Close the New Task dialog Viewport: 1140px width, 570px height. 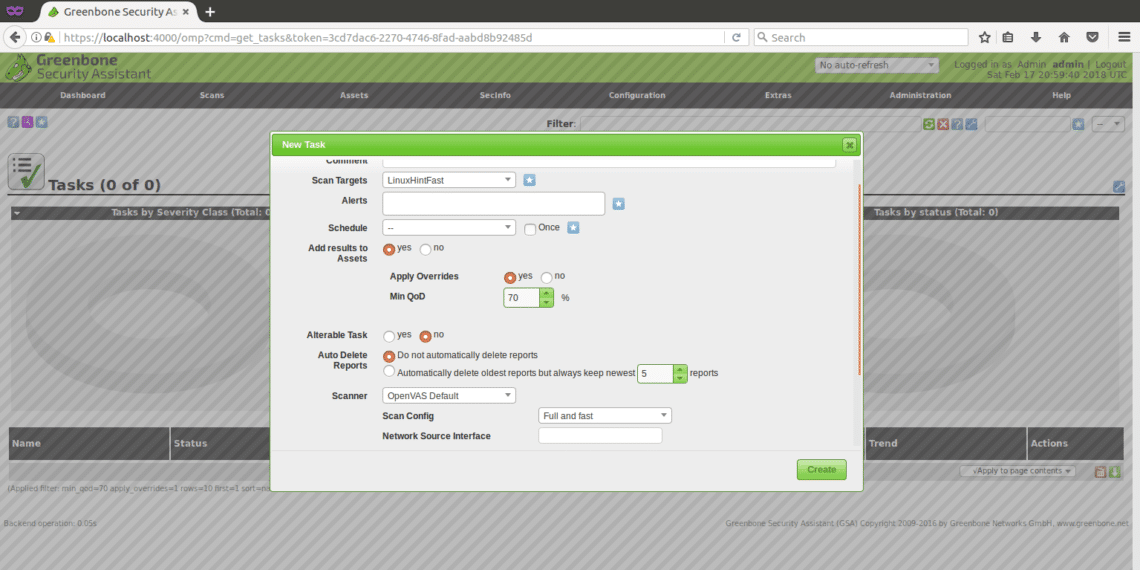(848, 145)
